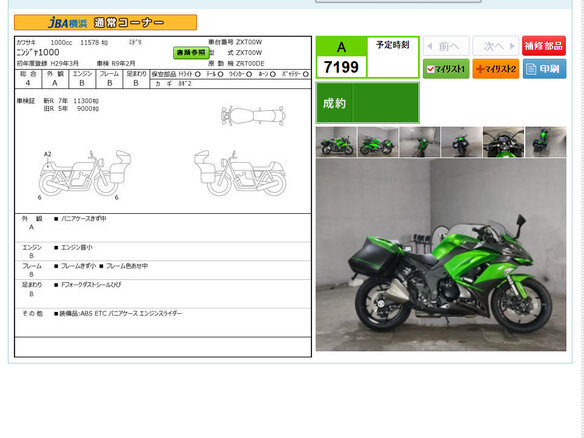Click the lot number 7199
584x438 pixels.
coord(341,67)
